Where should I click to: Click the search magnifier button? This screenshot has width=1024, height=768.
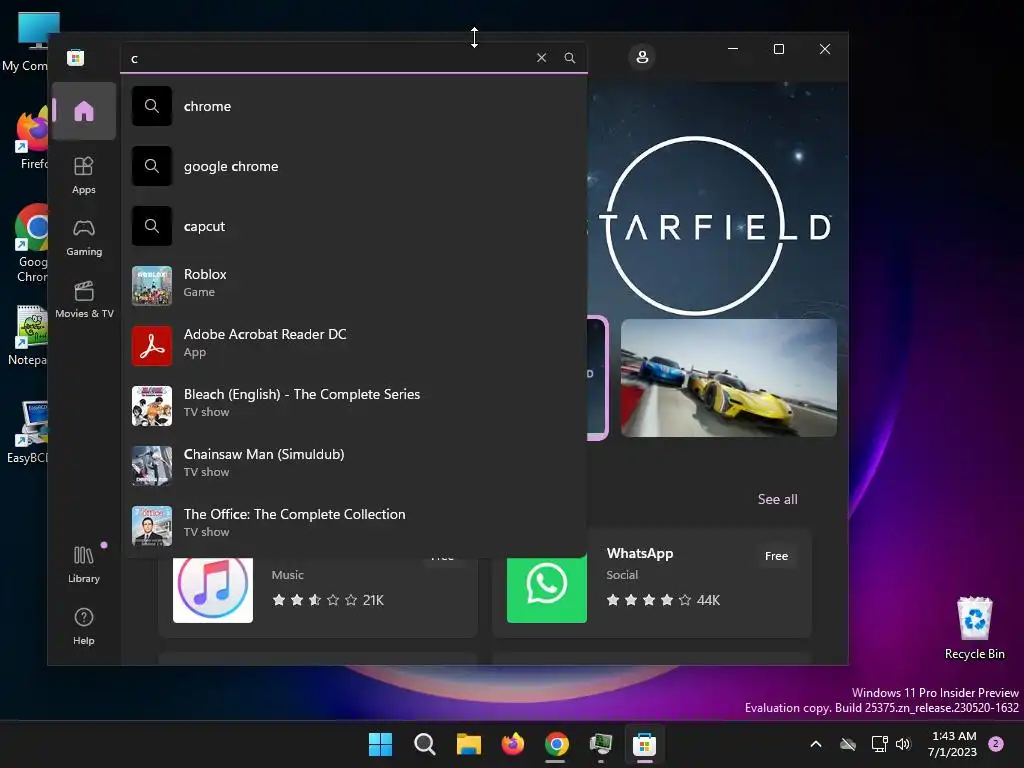pos(569,57)
